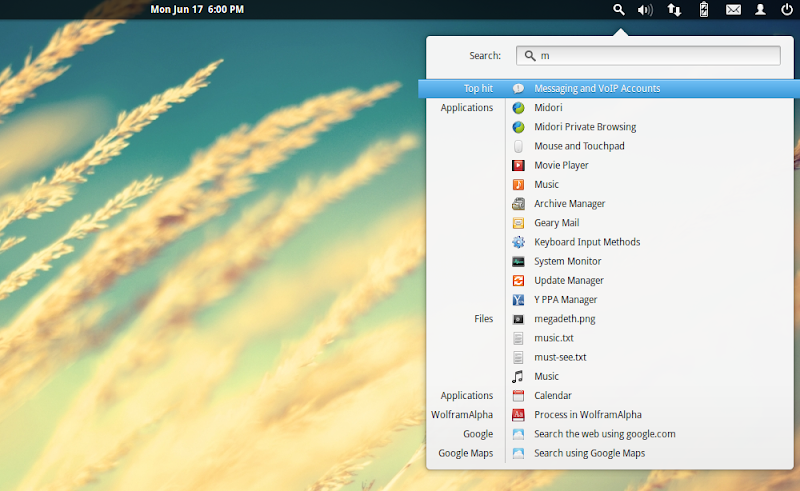Image resolution: width=800 pixels, height=491 pixels.
Task: Click the WolframAlpha red icon
Action: click(518, 415)
